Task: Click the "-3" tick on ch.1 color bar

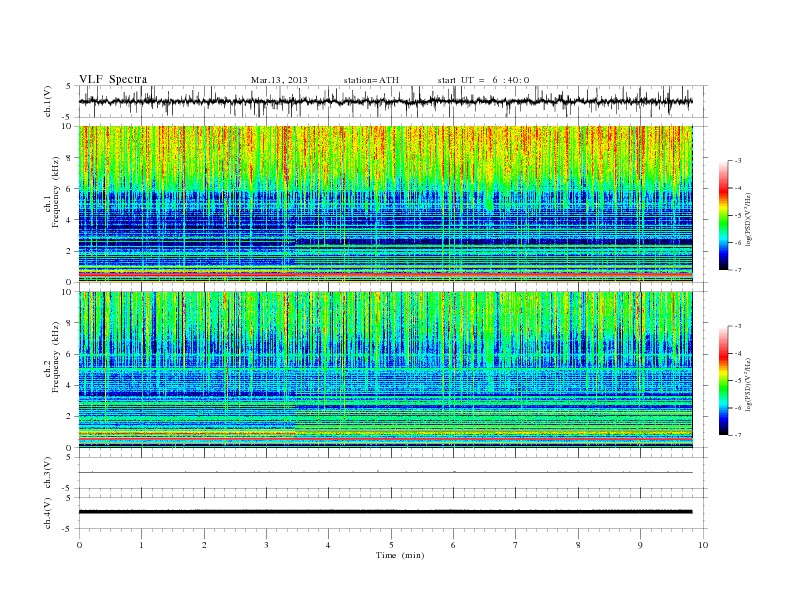Action: (x=737, y=161)
